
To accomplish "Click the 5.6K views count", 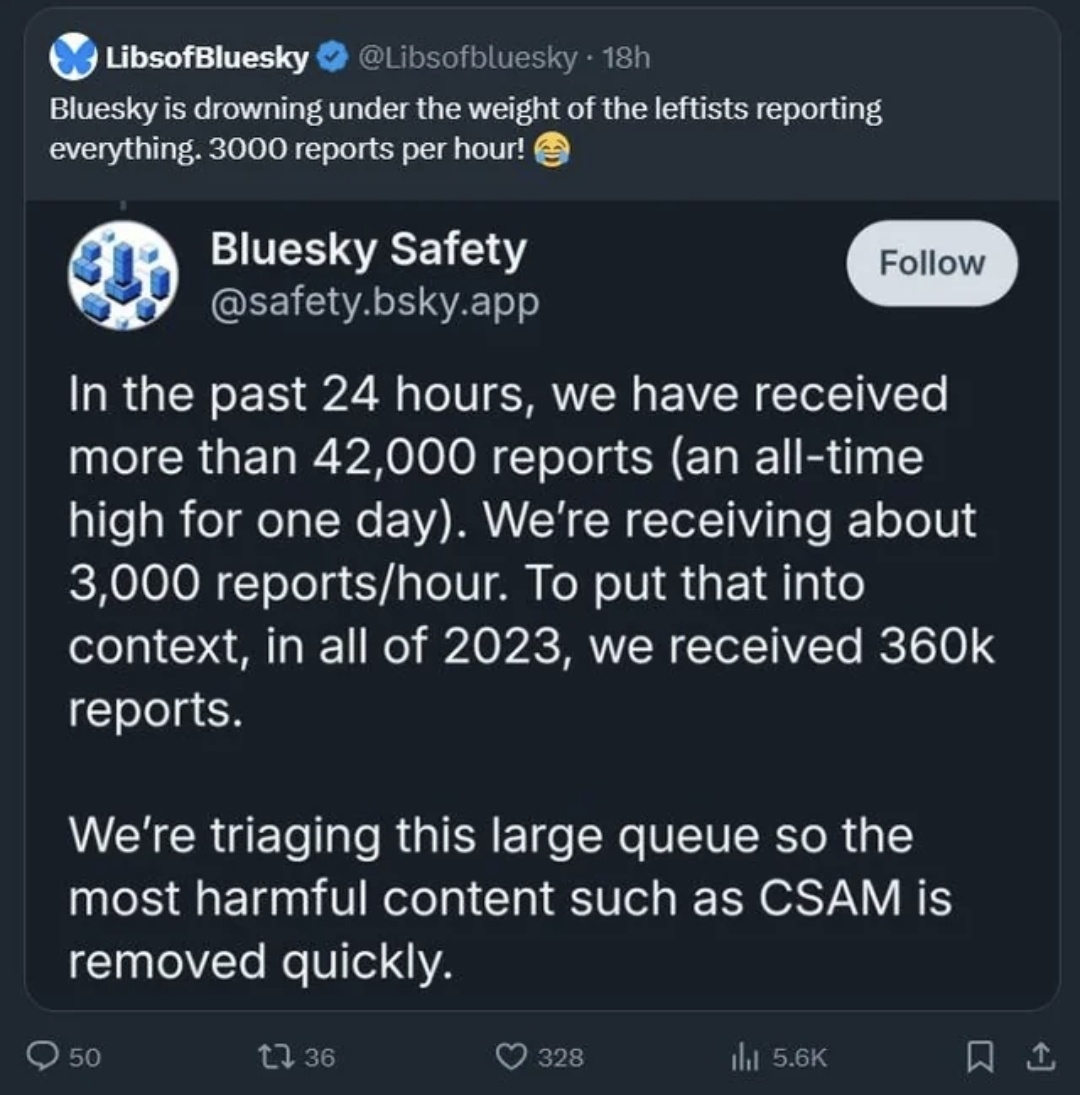I will click(799, 1057).
